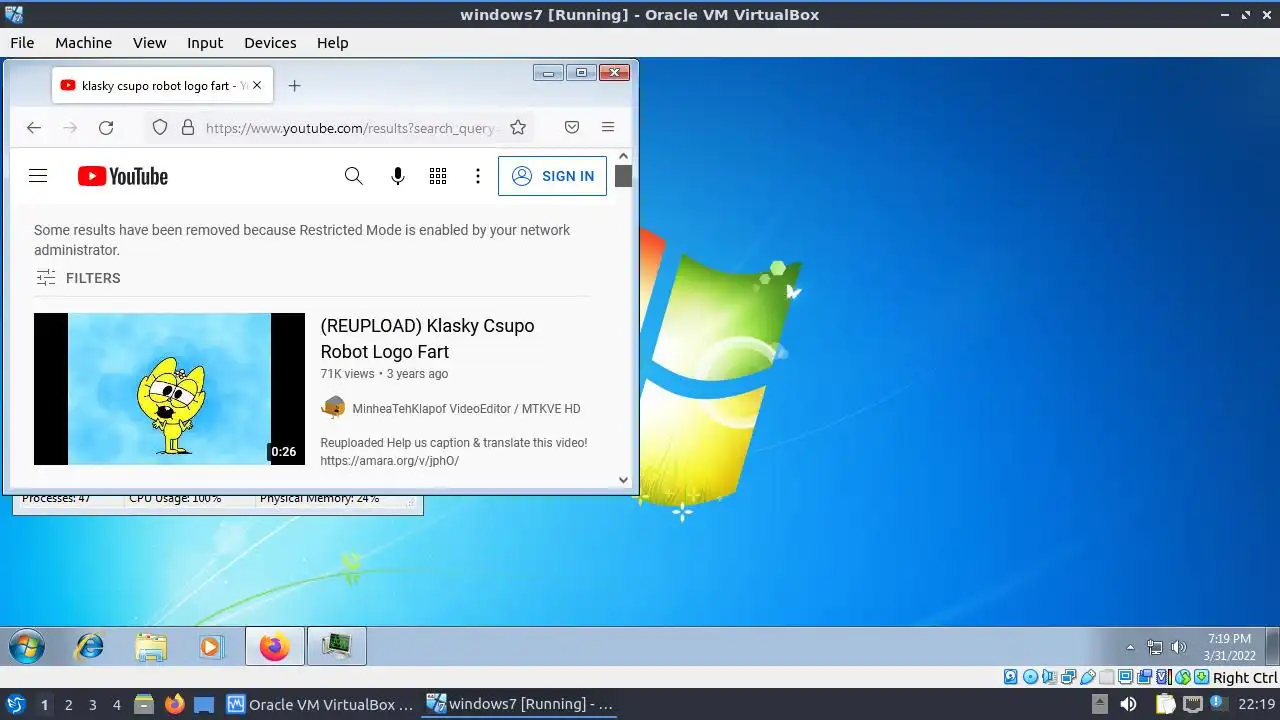Open the Windows 7 Start orb

[27, 647]
